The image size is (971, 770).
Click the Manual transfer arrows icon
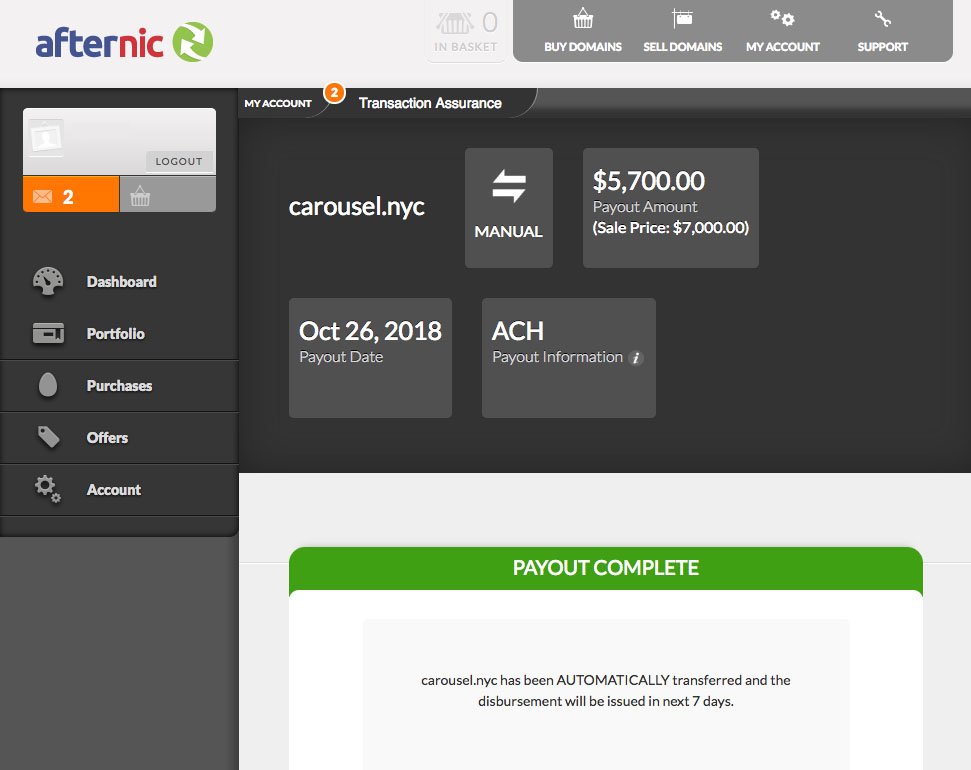click(x=508, y=186)
